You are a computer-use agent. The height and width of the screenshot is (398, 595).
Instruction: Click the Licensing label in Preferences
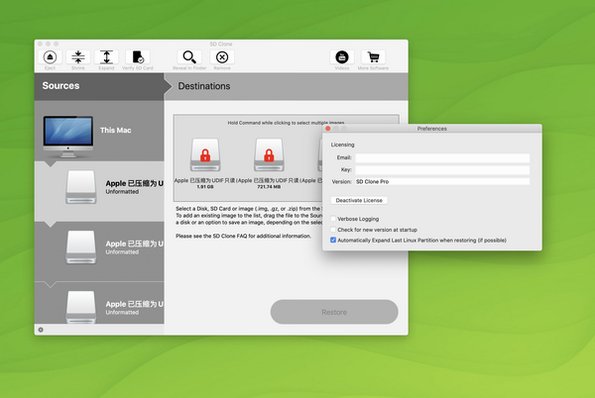[x=342, y=145]
